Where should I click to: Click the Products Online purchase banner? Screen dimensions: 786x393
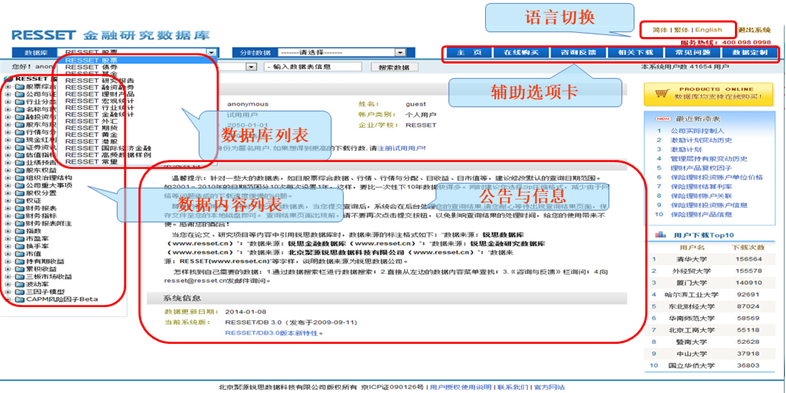pyautogui.click(x=708, y=94)
